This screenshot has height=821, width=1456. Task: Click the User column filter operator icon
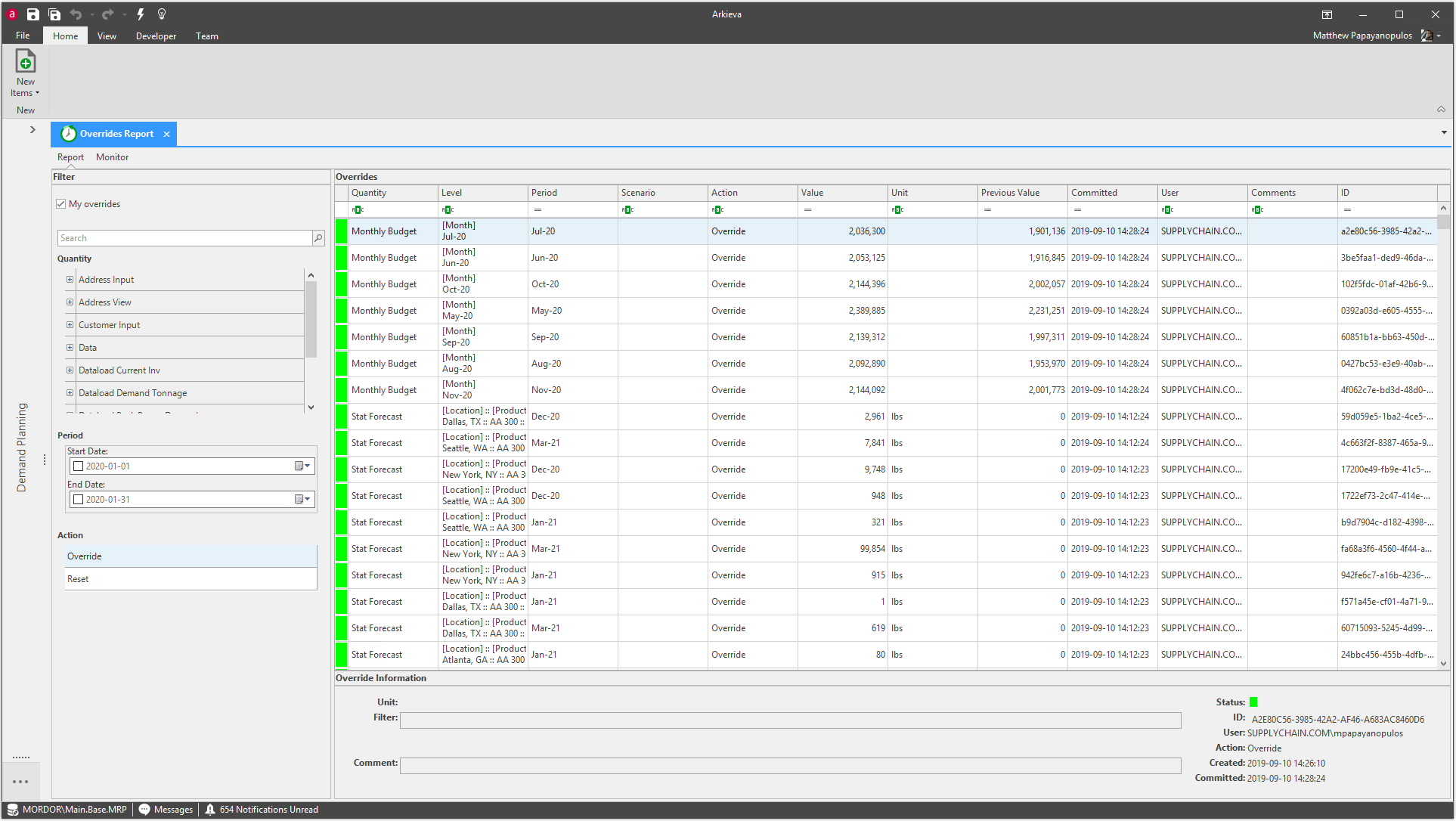tap(1167, 210)
